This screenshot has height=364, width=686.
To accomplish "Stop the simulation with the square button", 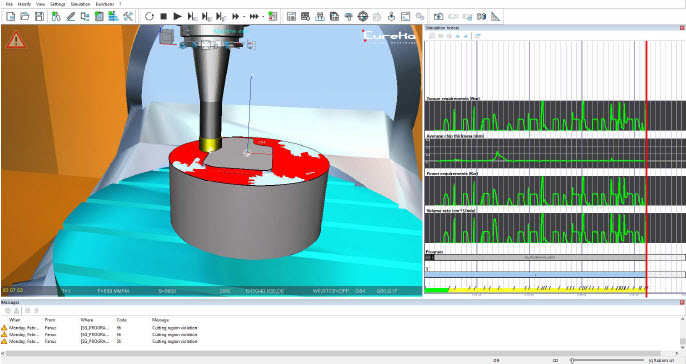I will coord(163,17).
